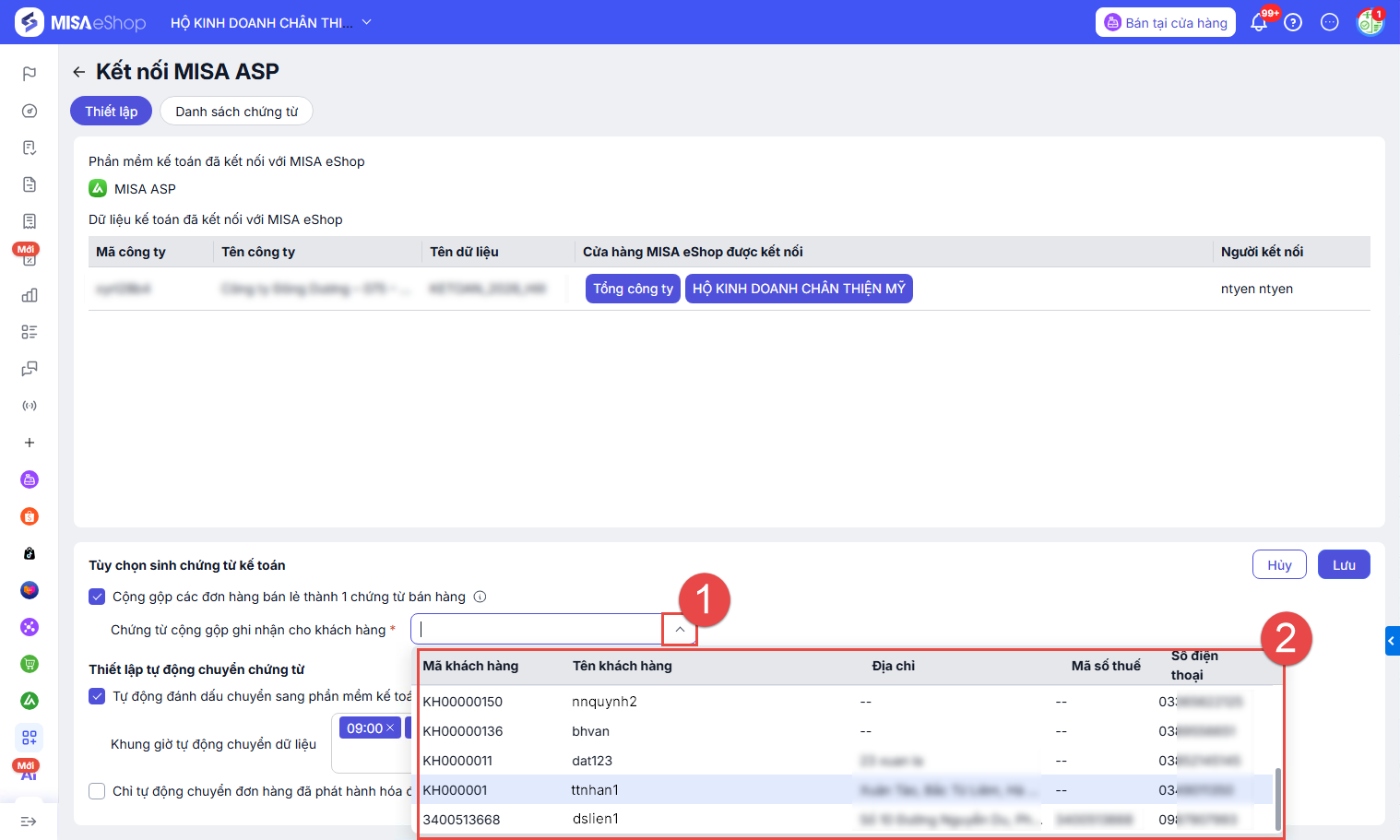The width and height of the screenshot is (1400, 840).
Task: Click the MISA eShop logo
Action: 81,22
